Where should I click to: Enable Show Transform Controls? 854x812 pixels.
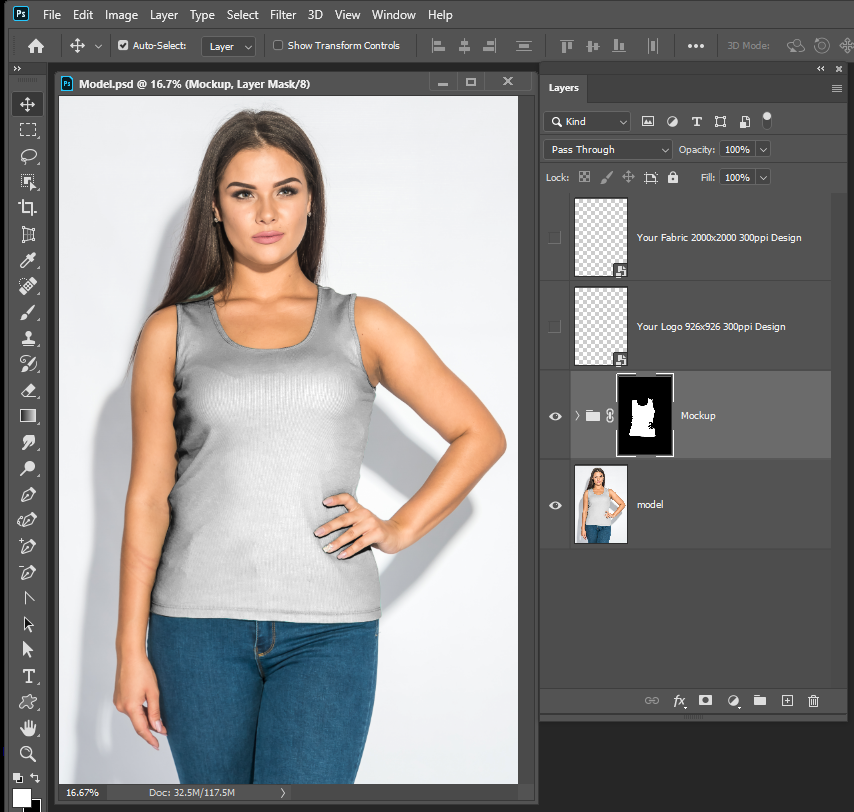click(277, 45)
